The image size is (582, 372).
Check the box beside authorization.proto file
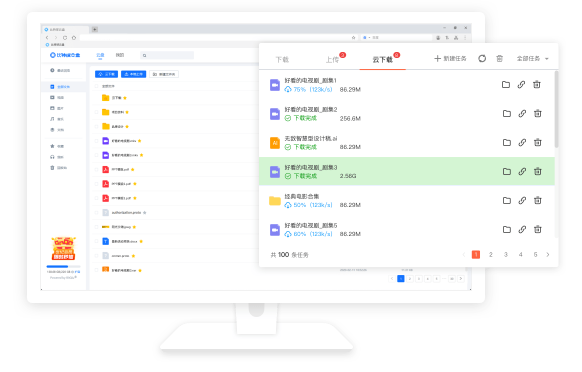point(97,213)
